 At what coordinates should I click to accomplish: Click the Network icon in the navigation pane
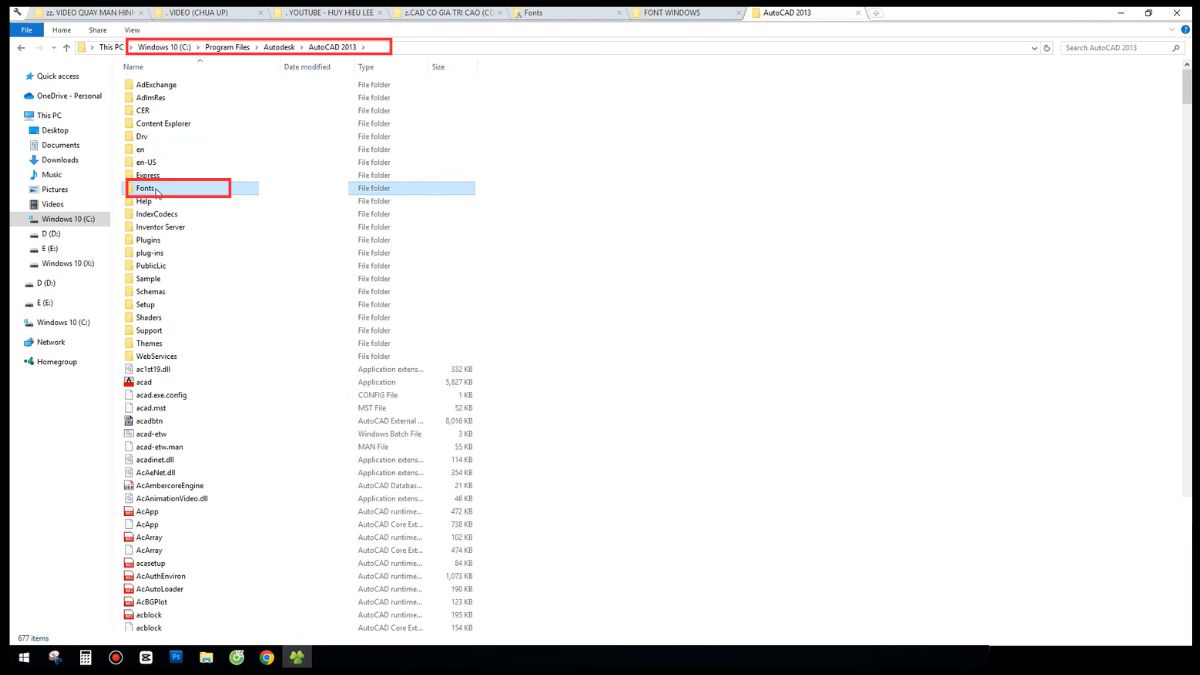pyautogui.click(x=29, y=342)
